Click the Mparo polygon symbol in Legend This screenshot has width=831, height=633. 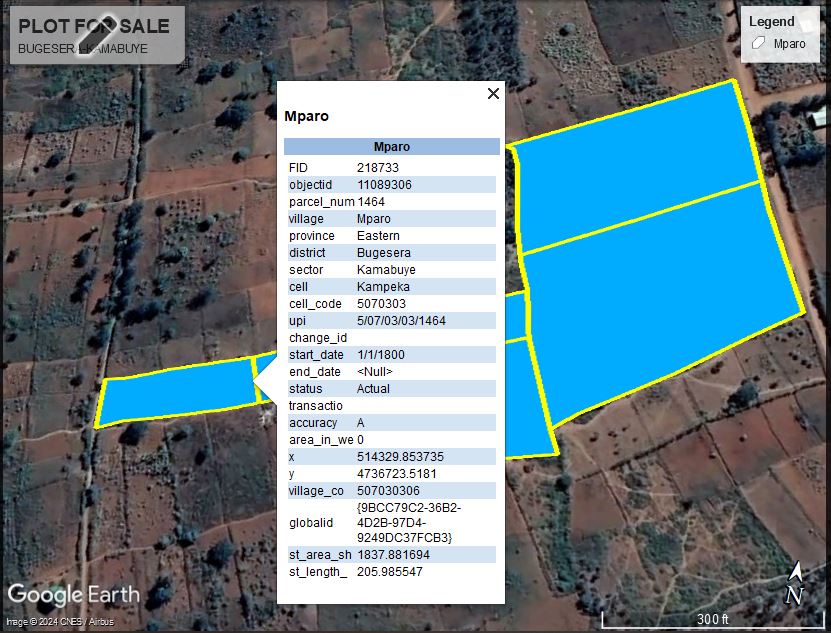point(759,43)
